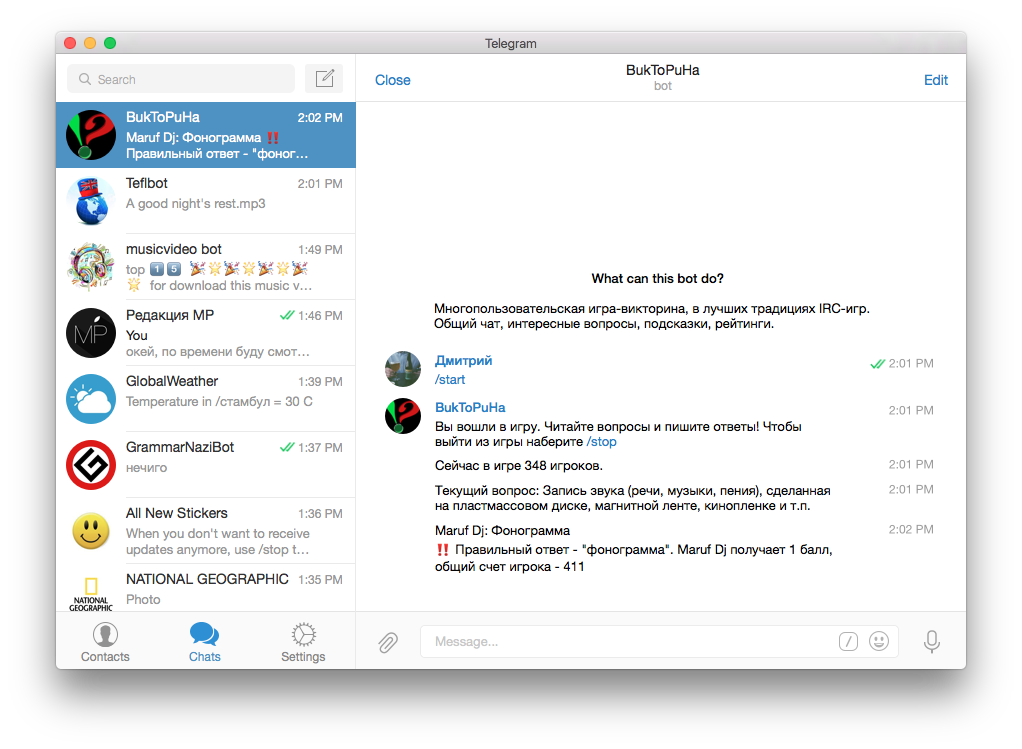Click the compose new message icon
This screenshot has height=749, width=1022.
tap(325, 79)
